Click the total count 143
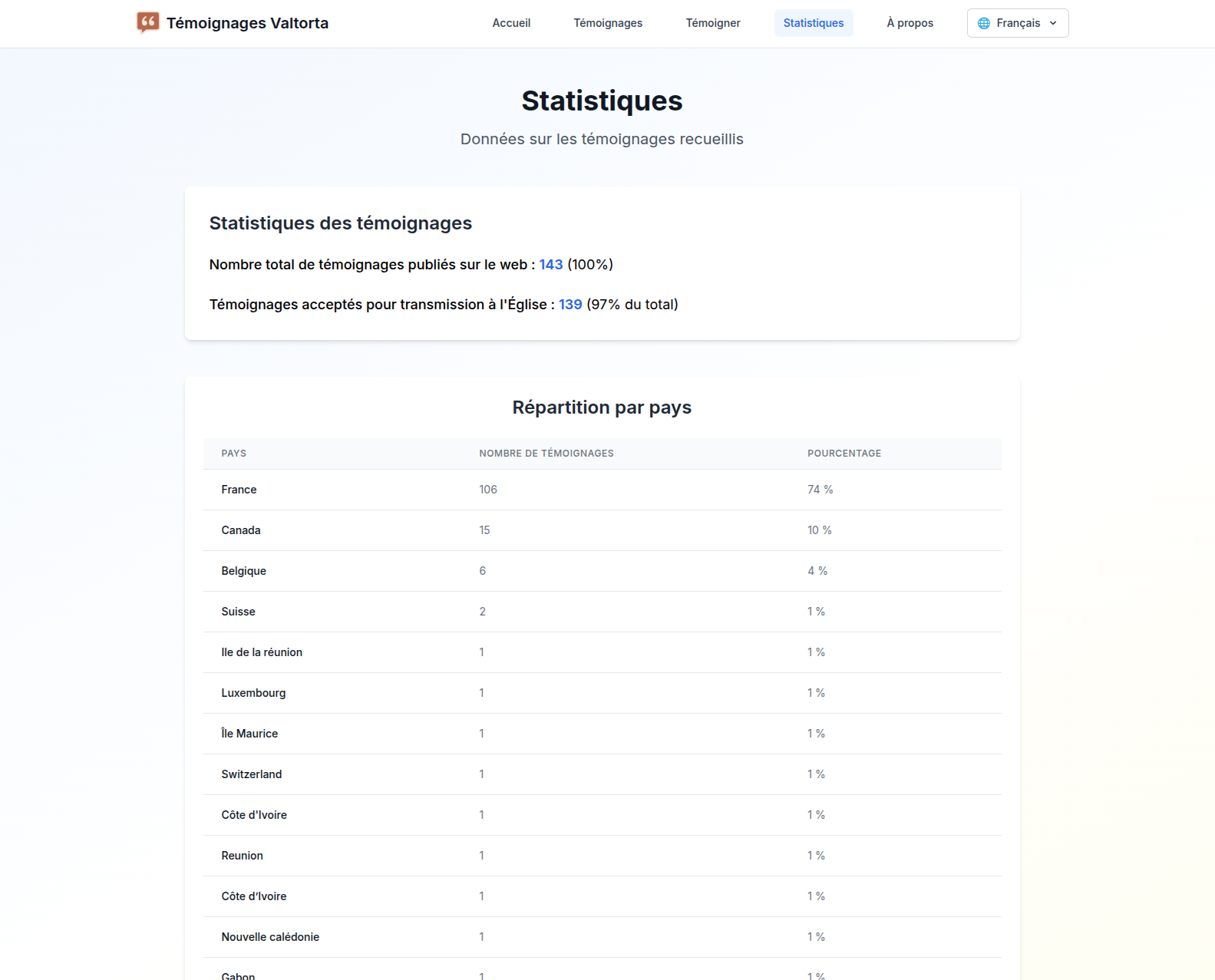Screen dimensions: 1215x980 tap(550, 265)
